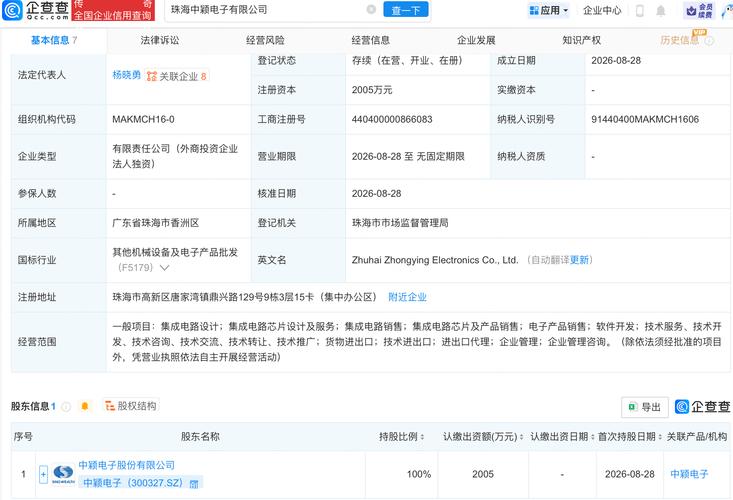Select 纳税人识别号 value 91440400MAKMCH1606
This screenshot has height=500, width=733.
(x=645, y=119)
